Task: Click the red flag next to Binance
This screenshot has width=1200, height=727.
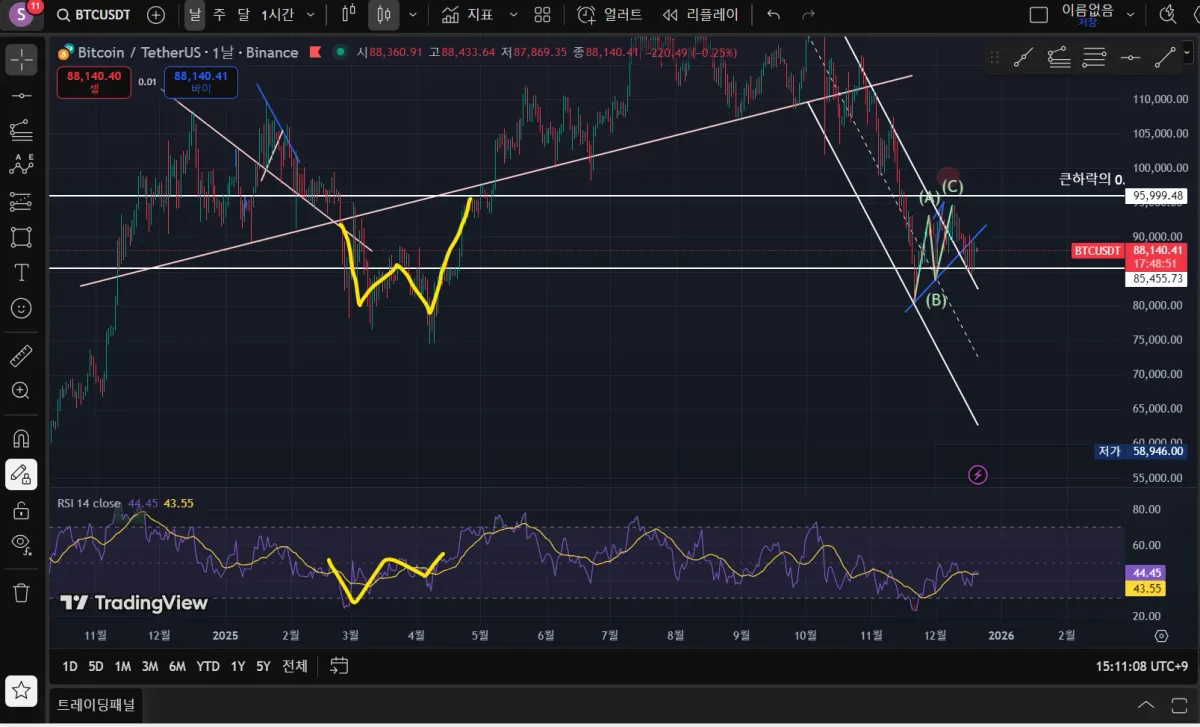Action: (314, 52)
